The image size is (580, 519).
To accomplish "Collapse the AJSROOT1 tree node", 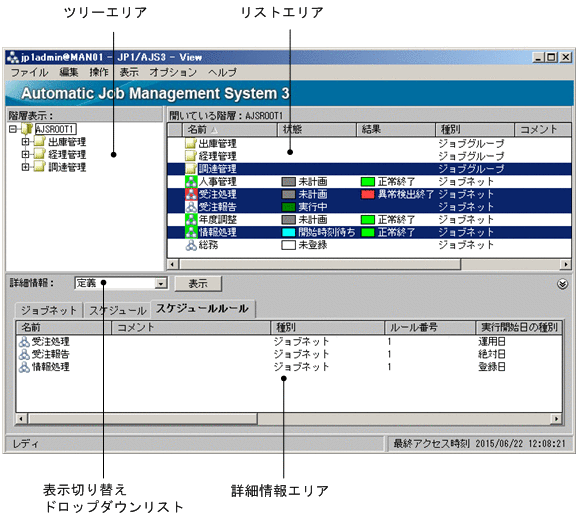I will (x=13, y=129).
